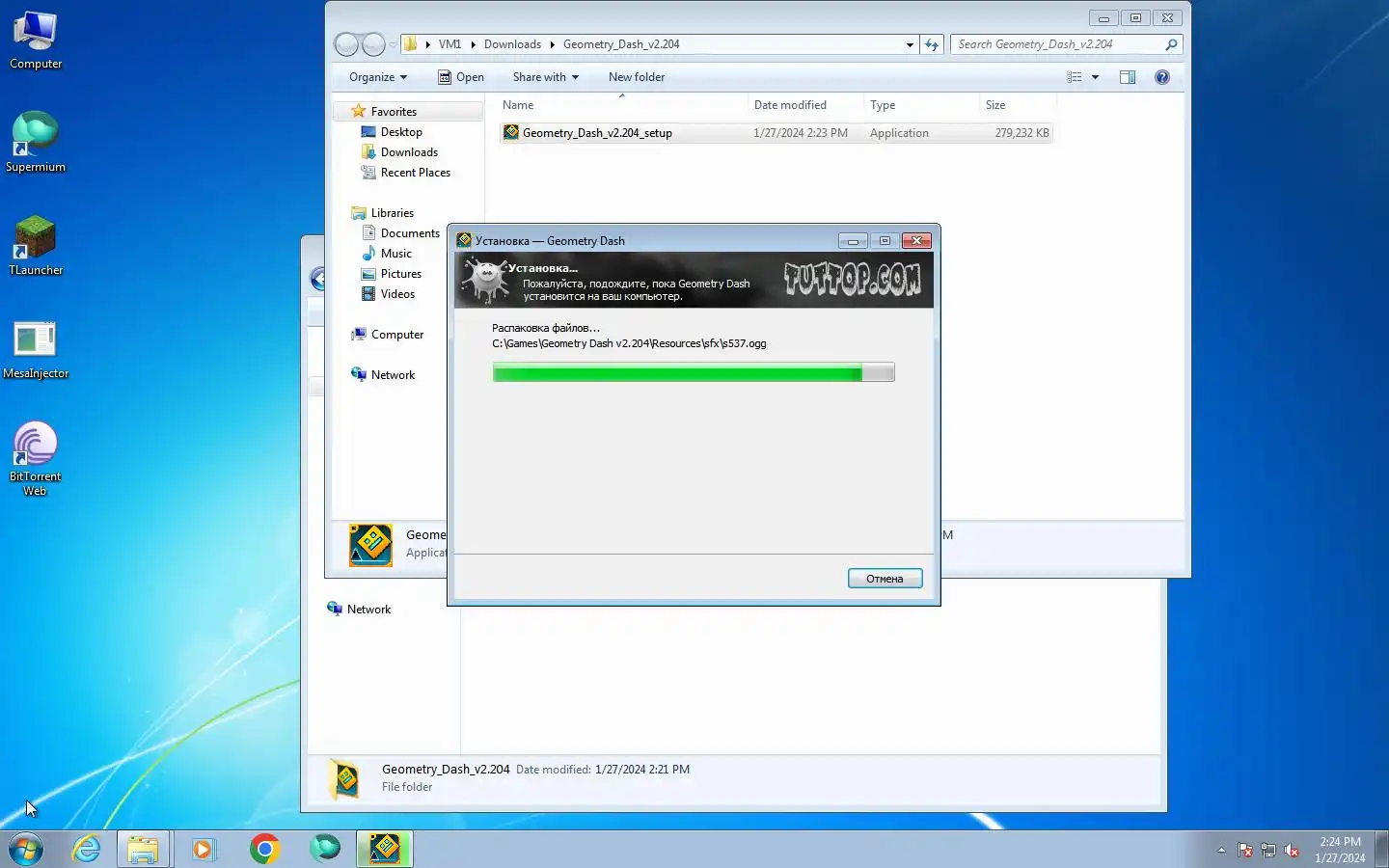
Task: Click the installation progress bar
Action: 694,372
